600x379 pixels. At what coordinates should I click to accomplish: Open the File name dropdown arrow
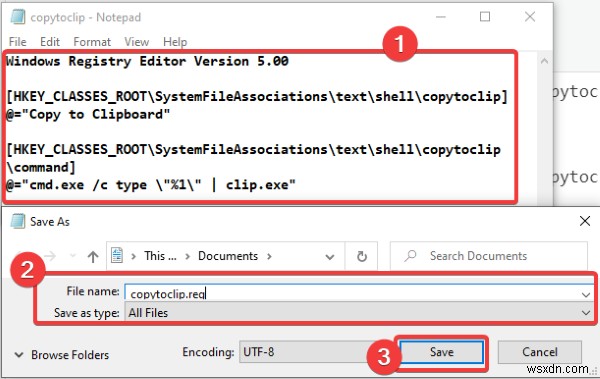(586, 294)
